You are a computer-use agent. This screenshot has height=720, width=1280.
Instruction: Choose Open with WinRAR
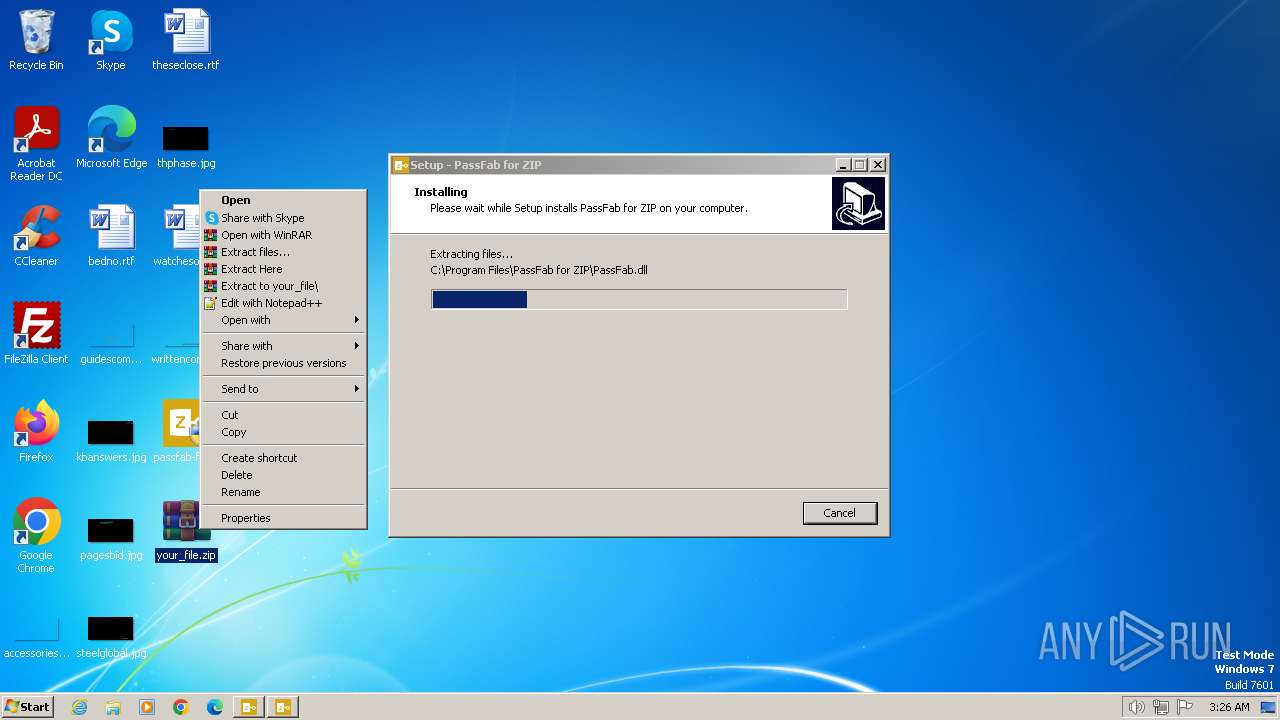[284, 235]
